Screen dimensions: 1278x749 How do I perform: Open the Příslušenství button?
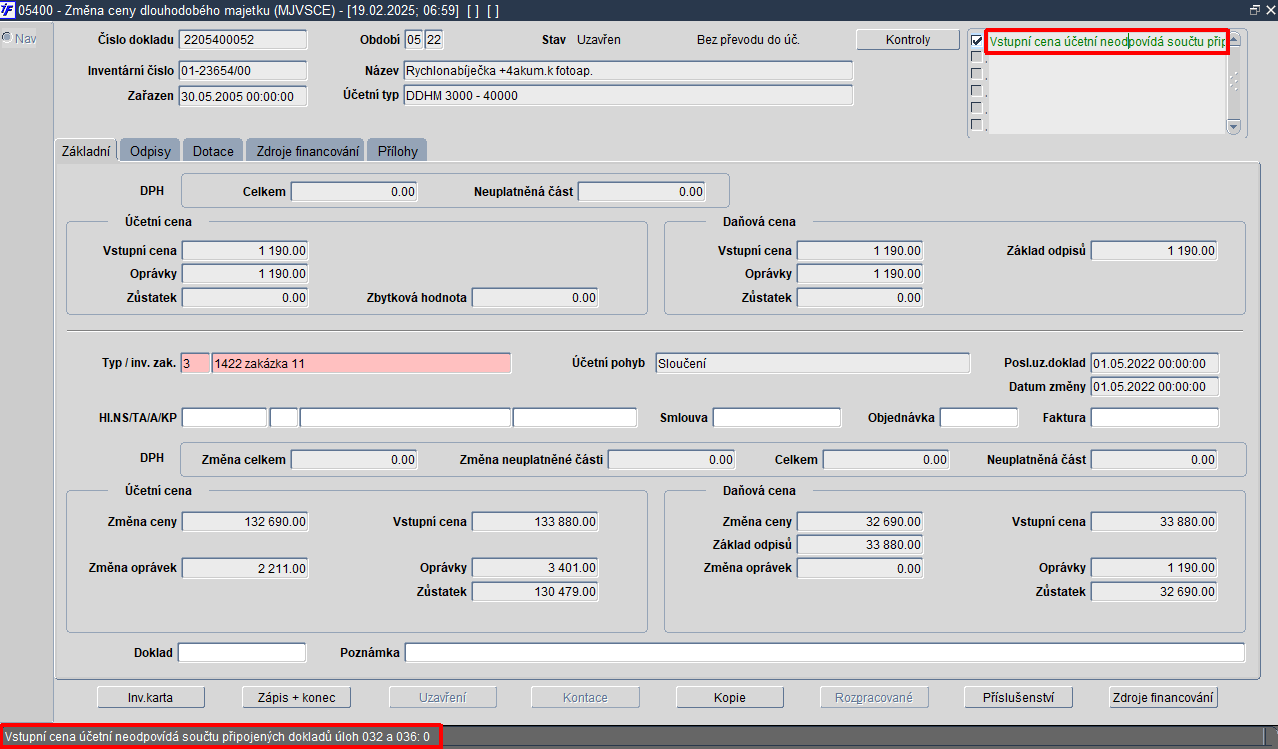pos(1019,697)
